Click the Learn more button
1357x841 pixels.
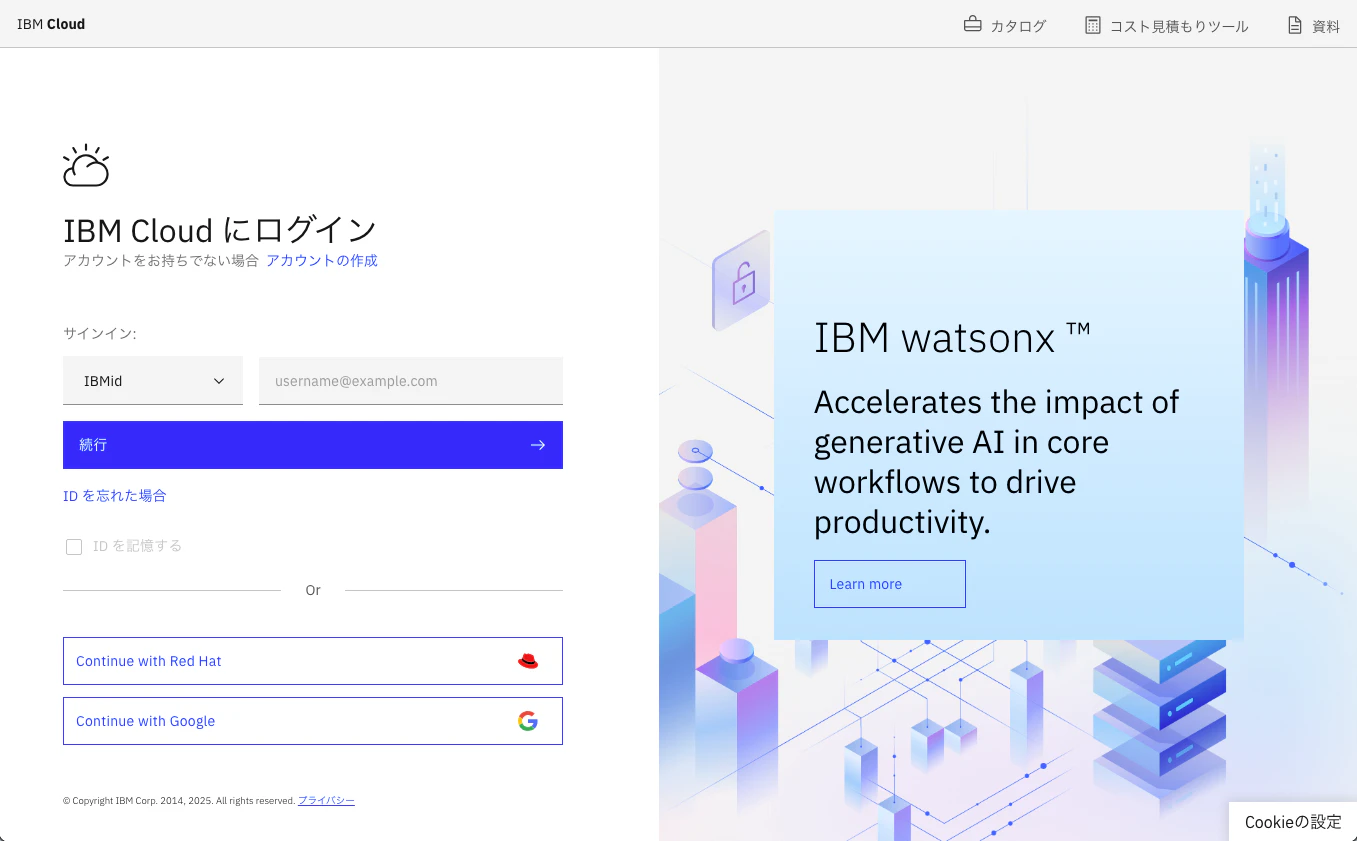coord(890,584)
